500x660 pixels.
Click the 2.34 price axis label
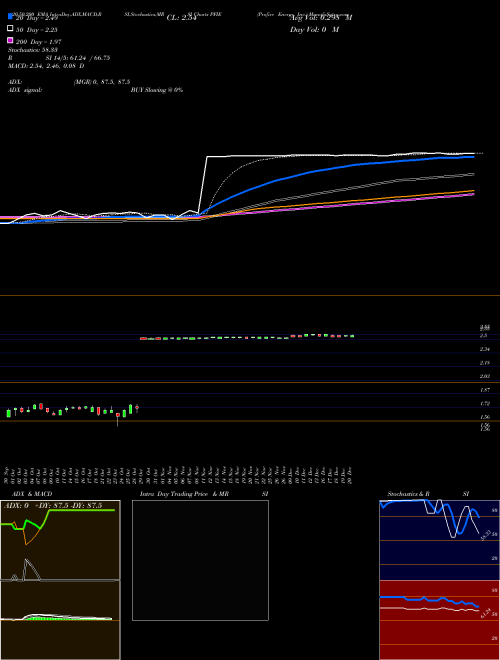pyautogui.click(x=484, y=349)
